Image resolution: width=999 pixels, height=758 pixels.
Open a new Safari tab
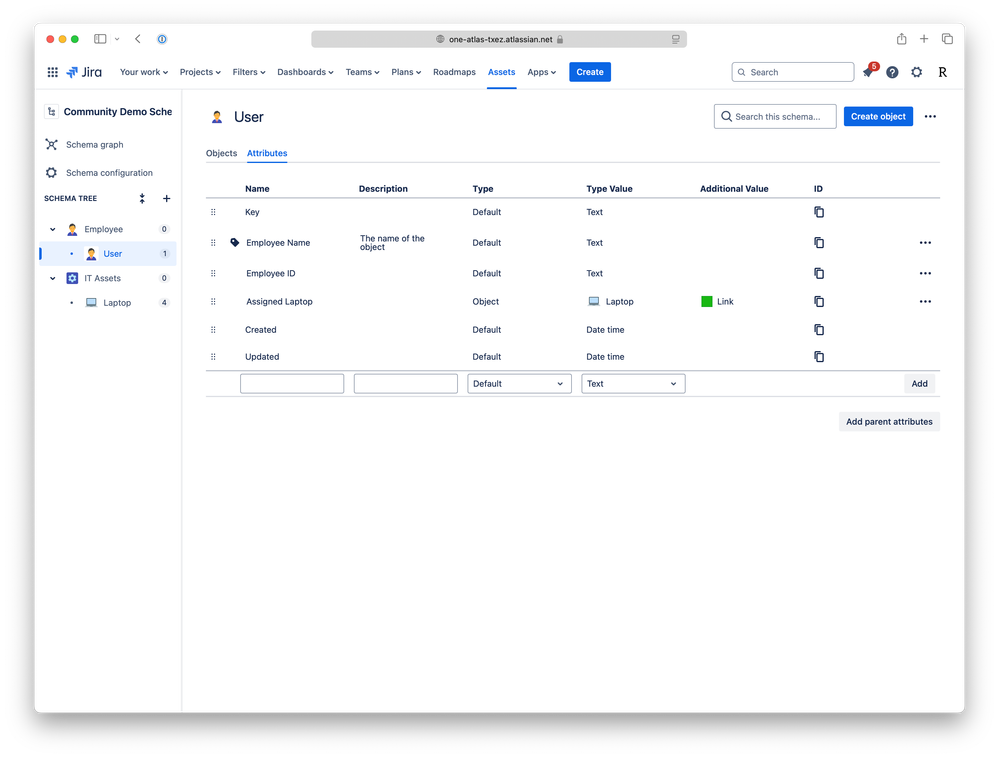[924, 39]
